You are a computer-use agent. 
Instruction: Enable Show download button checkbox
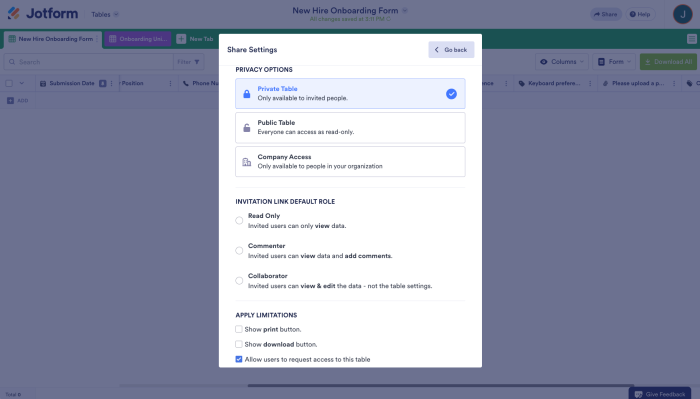point(239,344)
